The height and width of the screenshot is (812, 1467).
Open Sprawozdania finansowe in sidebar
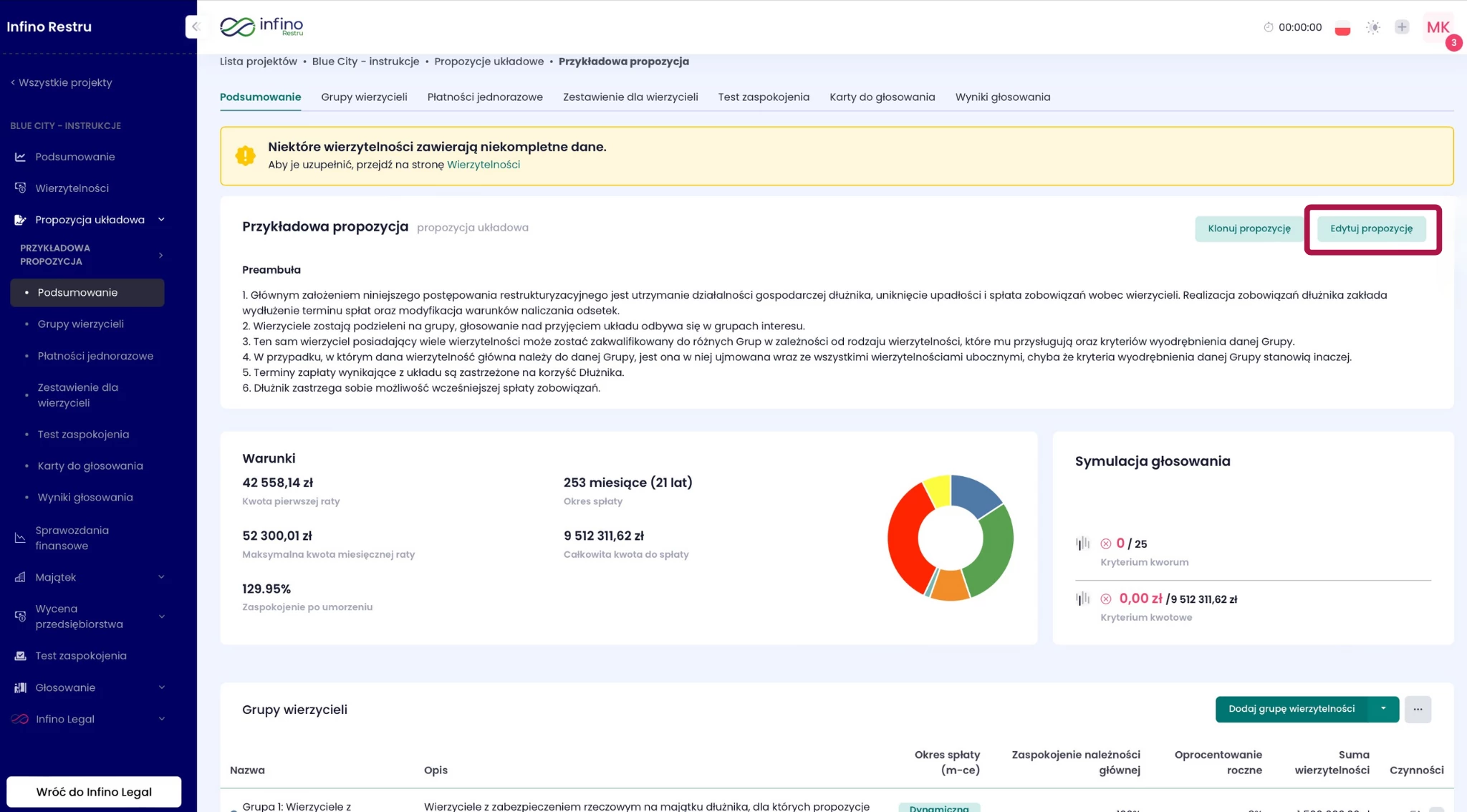coord(72,538)
